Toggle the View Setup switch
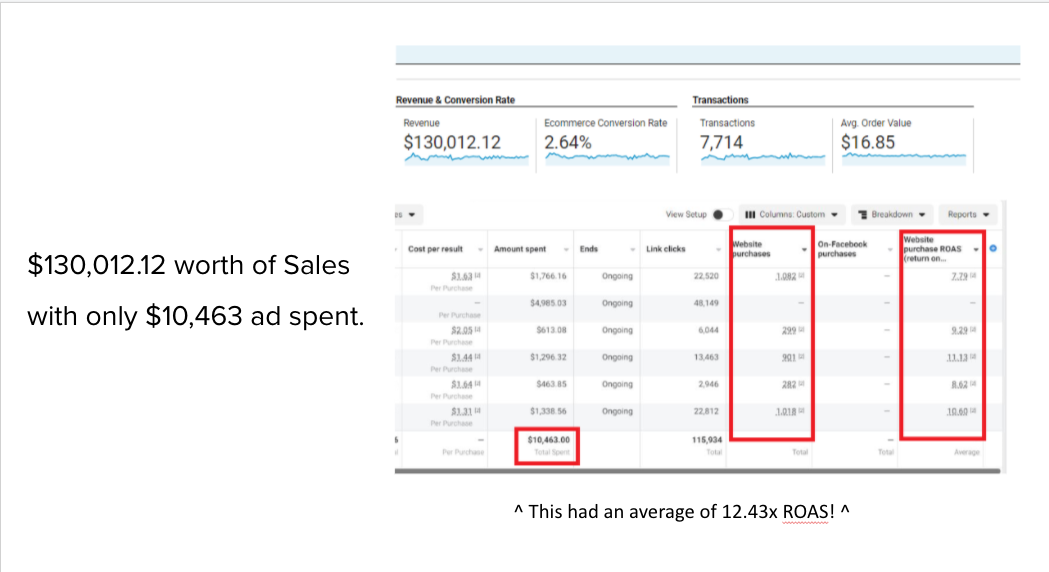The image size is (1049, 572). [725, 214]
